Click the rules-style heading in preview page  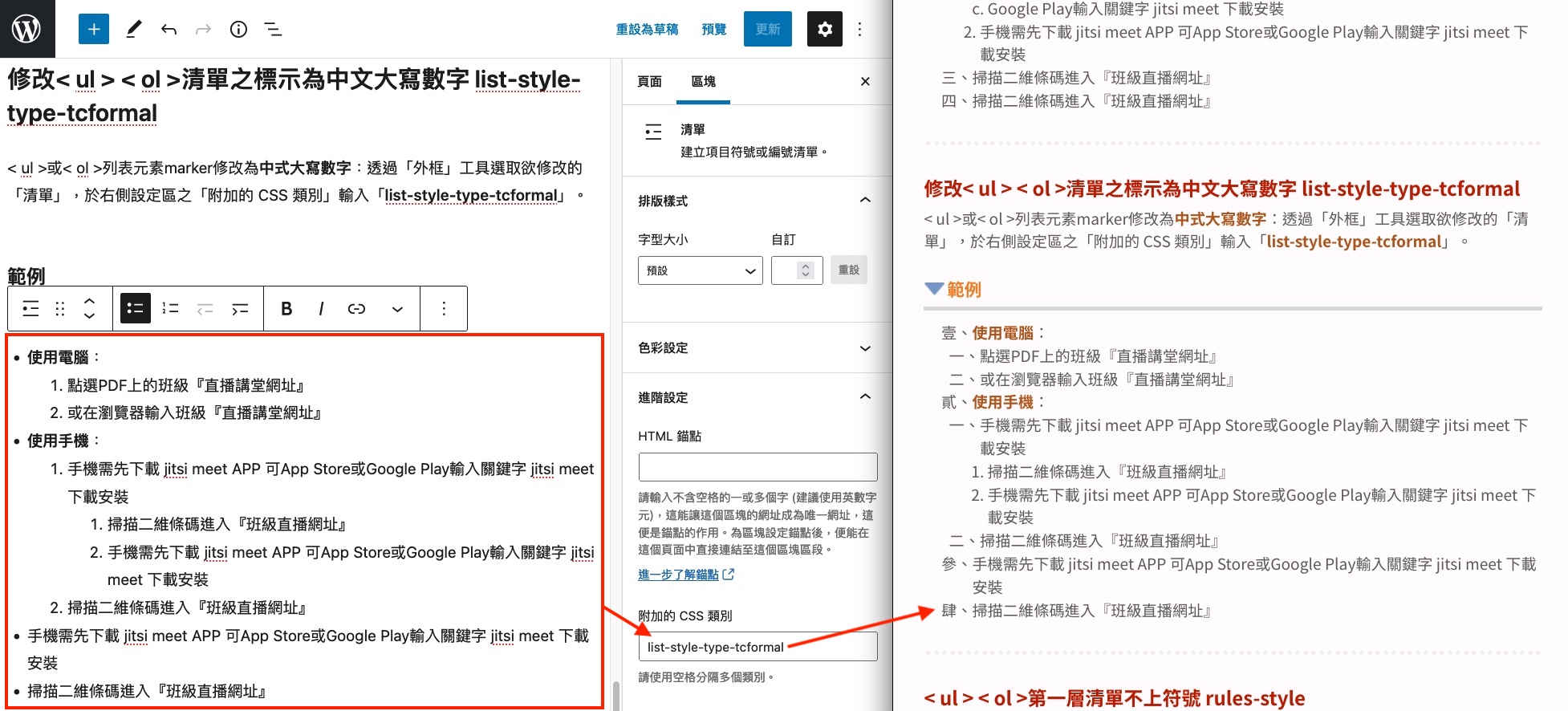[1115, 698]
